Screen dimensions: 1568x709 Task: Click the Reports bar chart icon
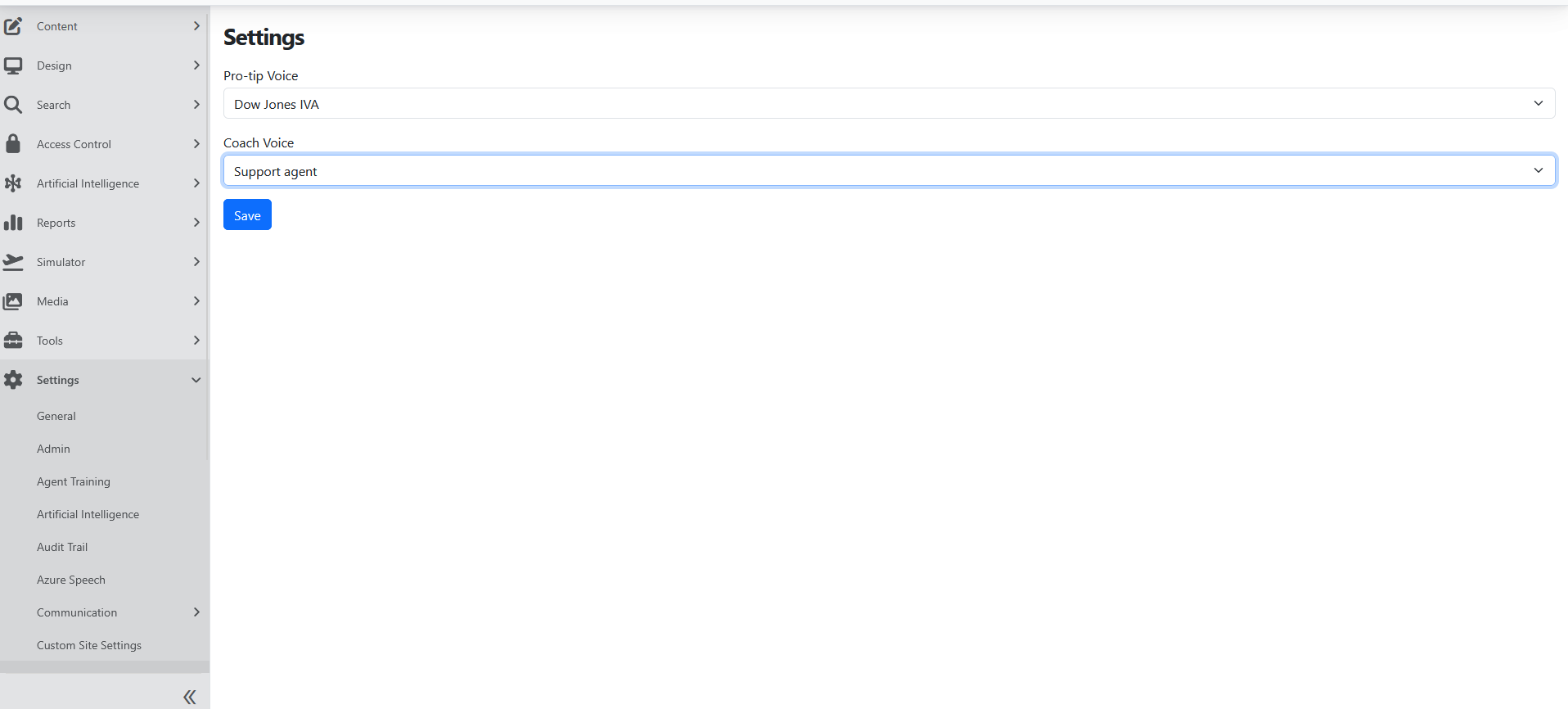(x=13, y=223)
